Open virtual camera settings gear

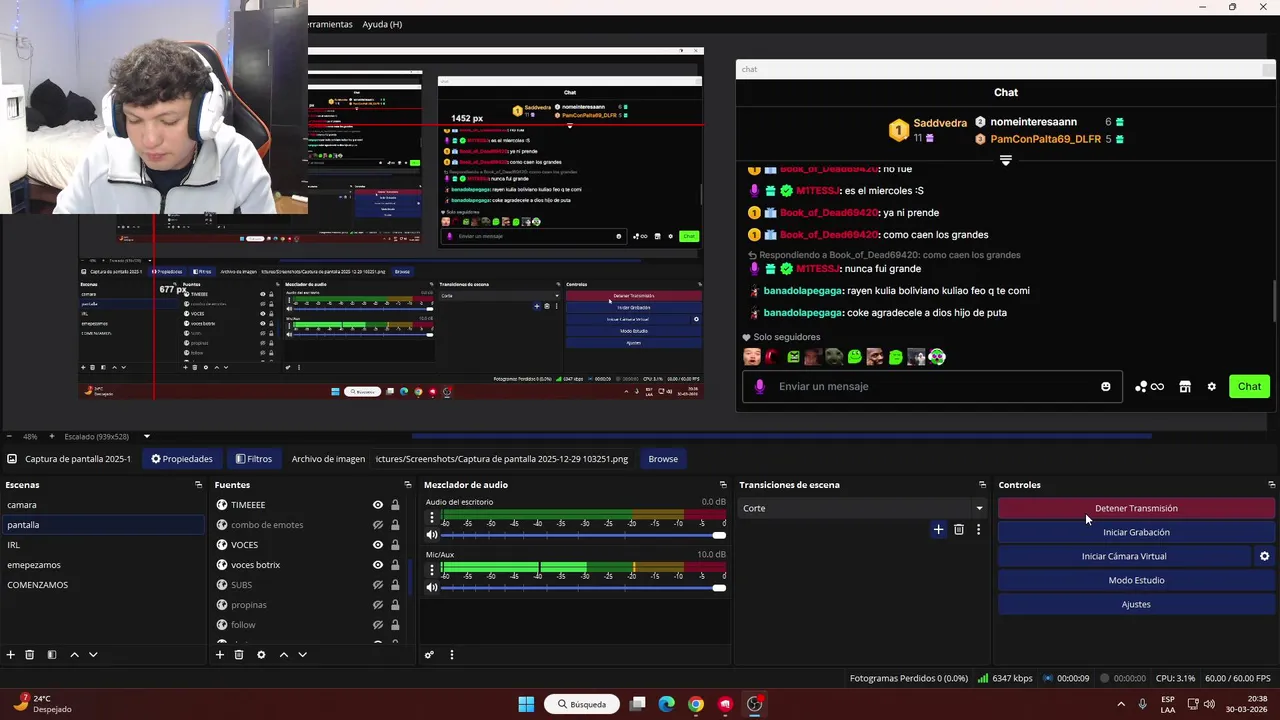[1264, 556]
